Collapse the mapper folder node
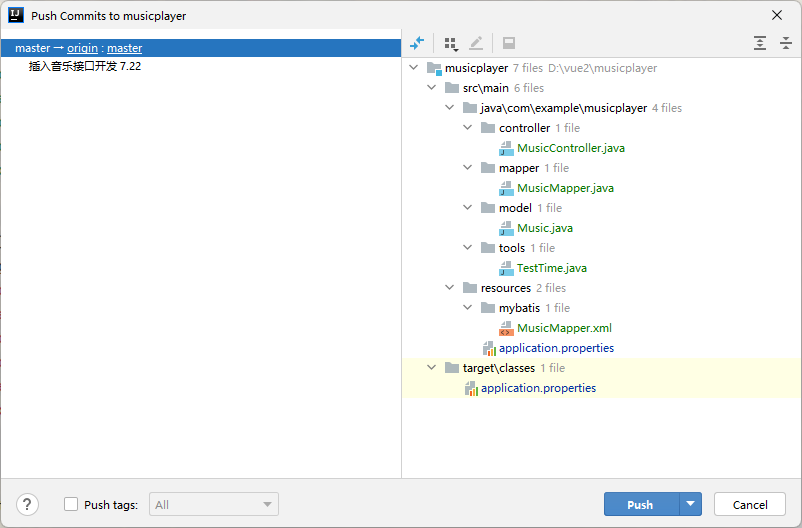Screen dimensions: 802x528 coord(467,167)
